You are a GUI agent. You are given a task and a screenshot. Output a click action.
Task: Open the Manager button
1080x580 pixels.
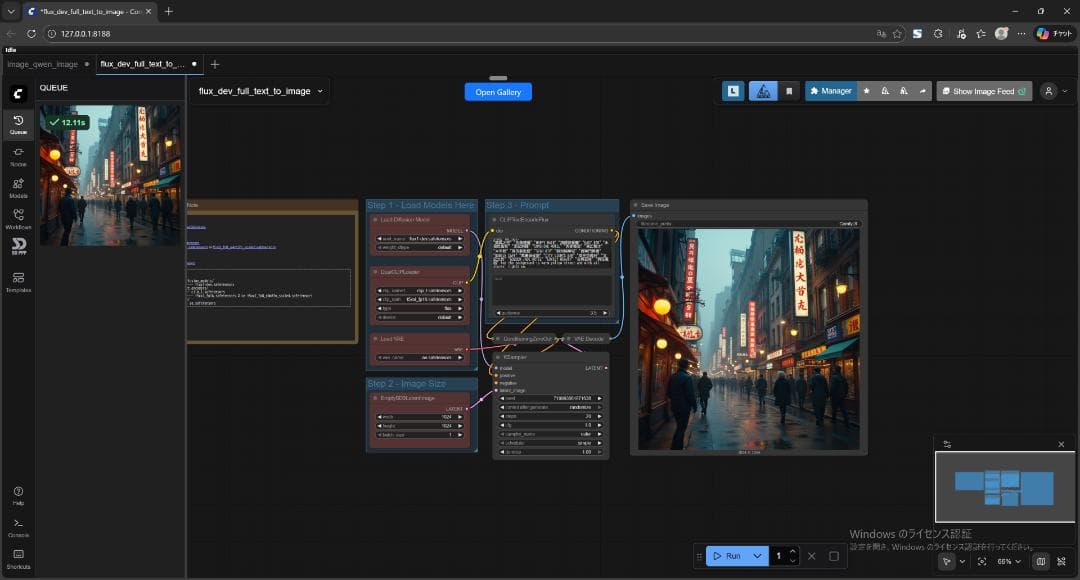pyautogui.click(x=830, y=91)
